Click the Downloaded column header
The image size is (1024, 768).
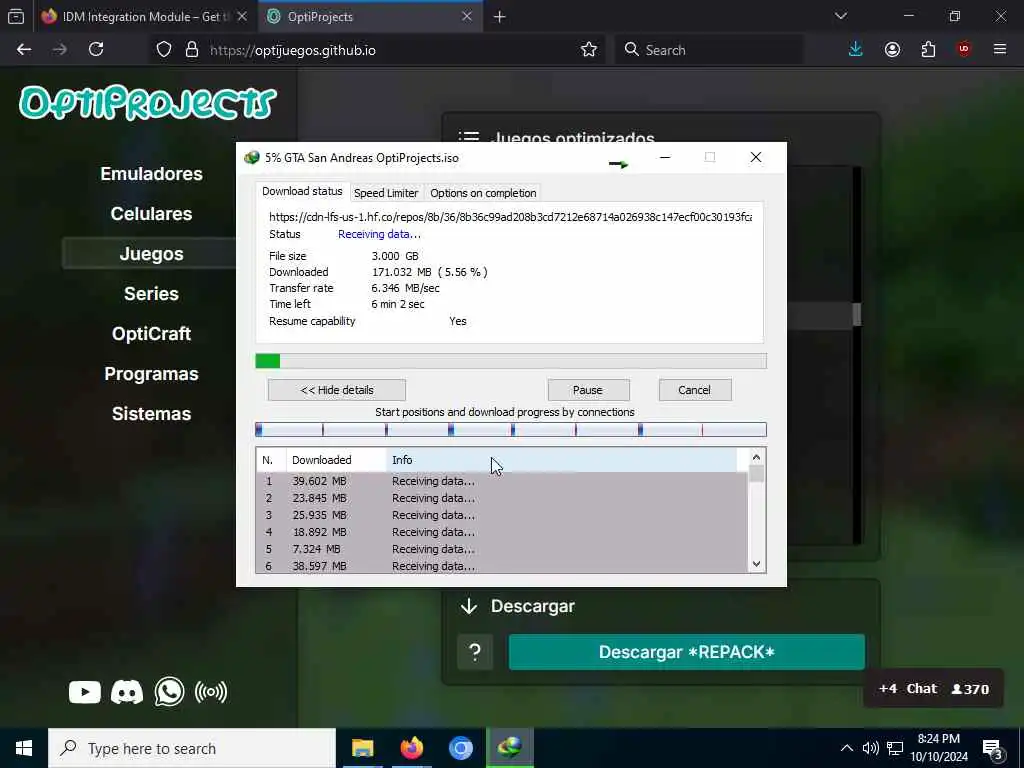tap(336, 460)
